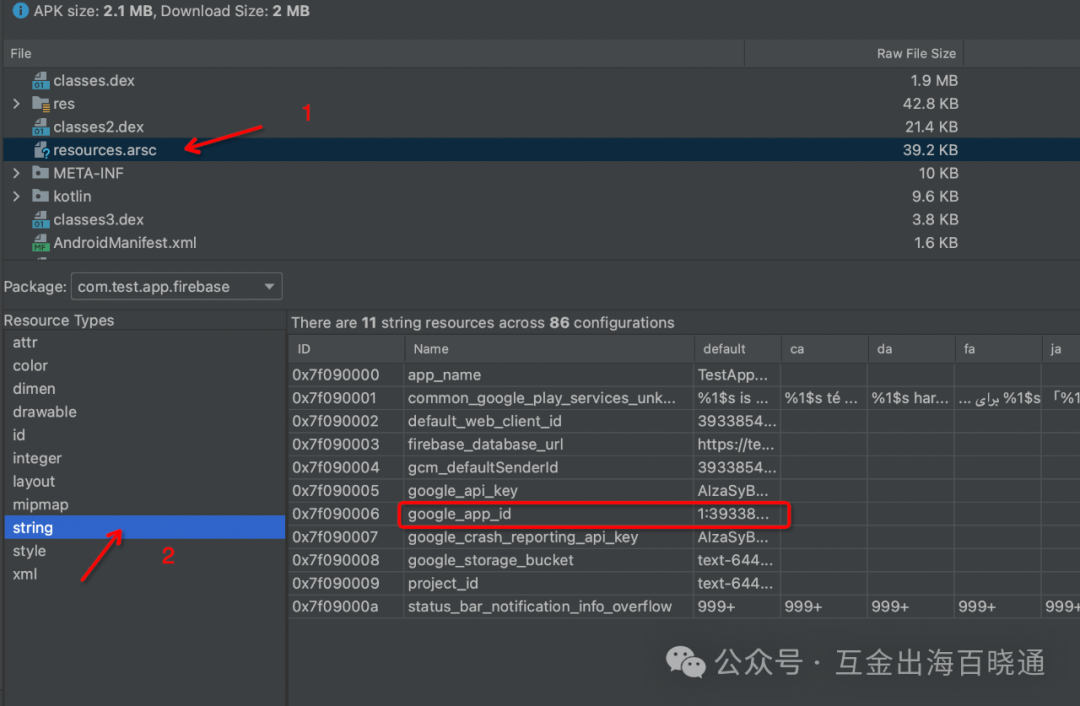Select the mipmap resource type
The width and height of the screenshot is (1080, 706).
coord(39,504)
